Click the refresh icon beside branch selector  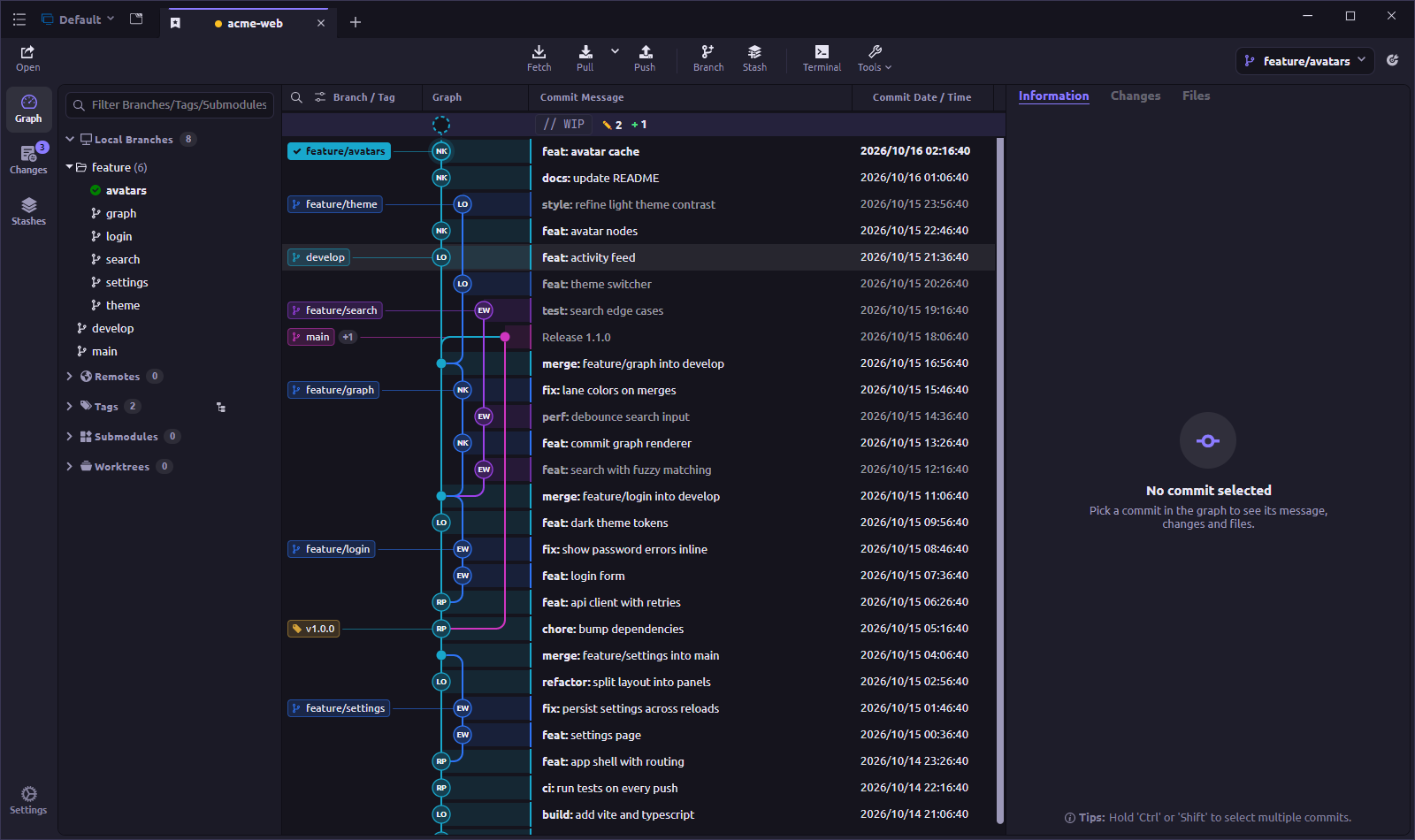coord(1393,60)
